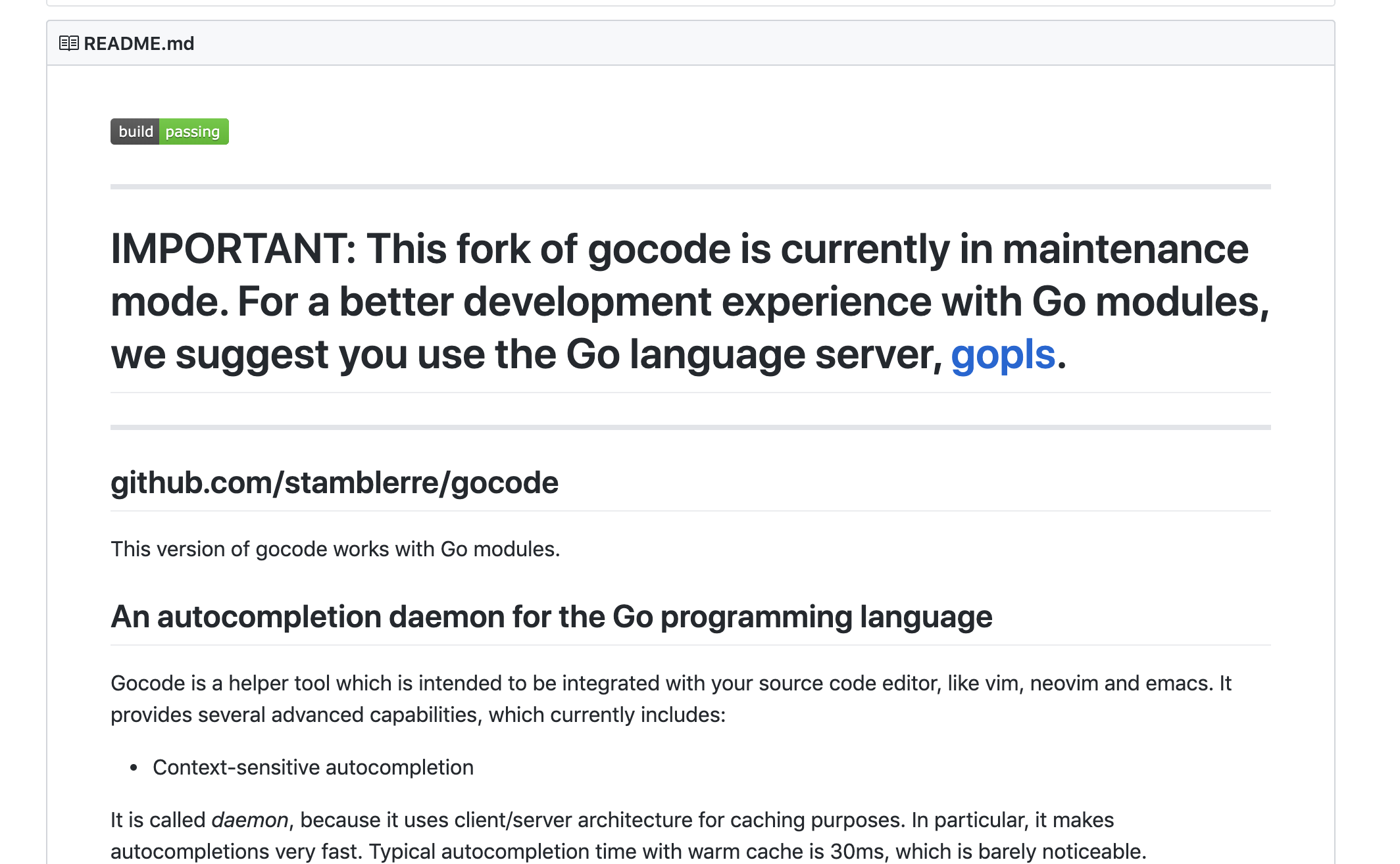Select the github.com/stamblerre/gocode heading
Screen dimensions: 1400x864
pyautogui.click(x=334, y=483)
